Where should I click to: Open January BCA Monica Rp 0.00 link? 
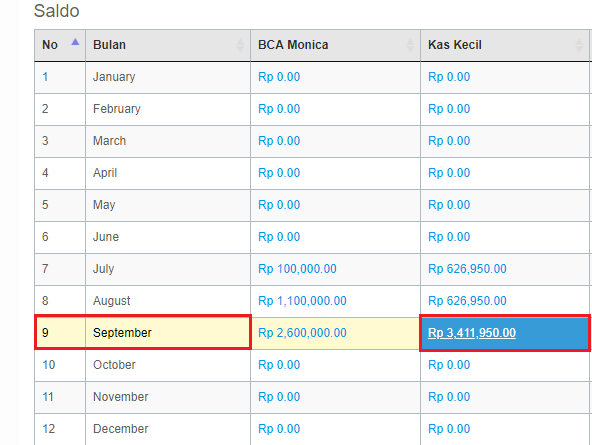279,77
